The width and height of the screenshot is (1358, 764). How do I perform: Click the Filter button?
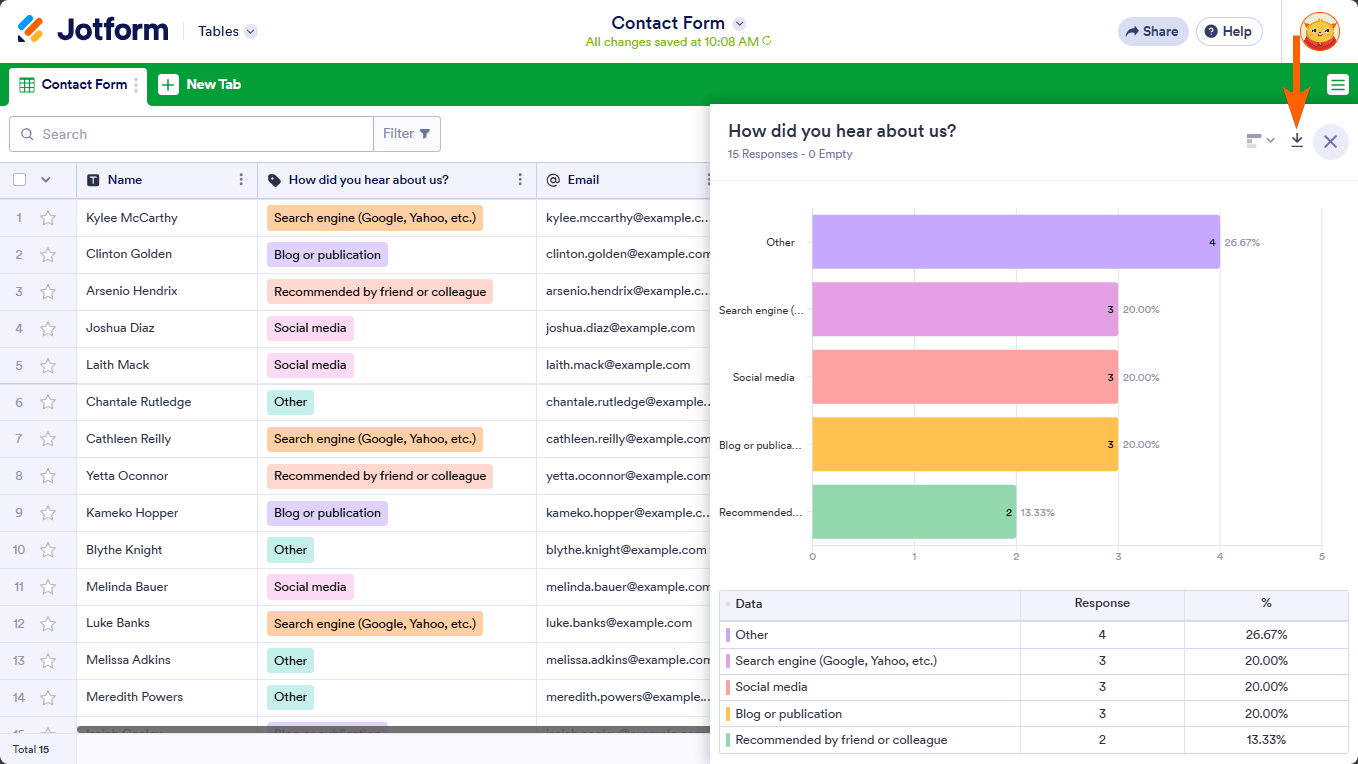(407, 134)
